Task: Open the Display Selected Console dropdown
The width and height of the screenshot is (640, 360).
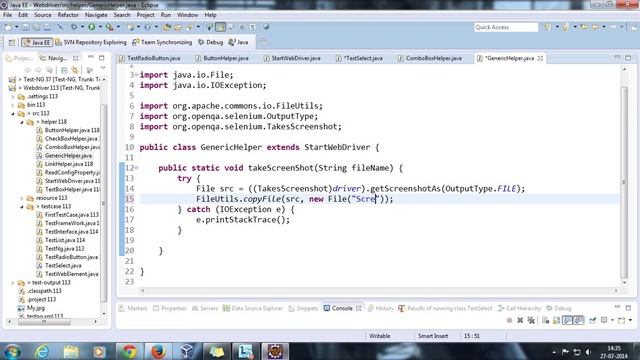Action: (x=612, y=320)
